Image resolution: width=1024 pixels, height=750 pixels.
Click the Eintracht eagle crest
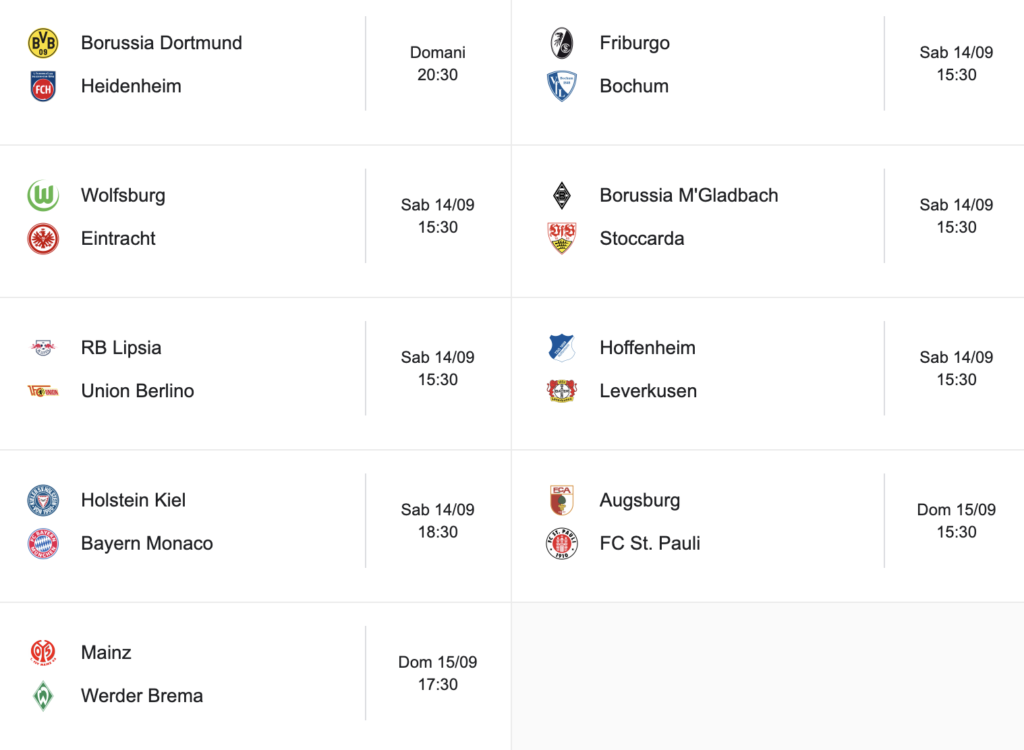pyautogui.click(x=43, y=238)
